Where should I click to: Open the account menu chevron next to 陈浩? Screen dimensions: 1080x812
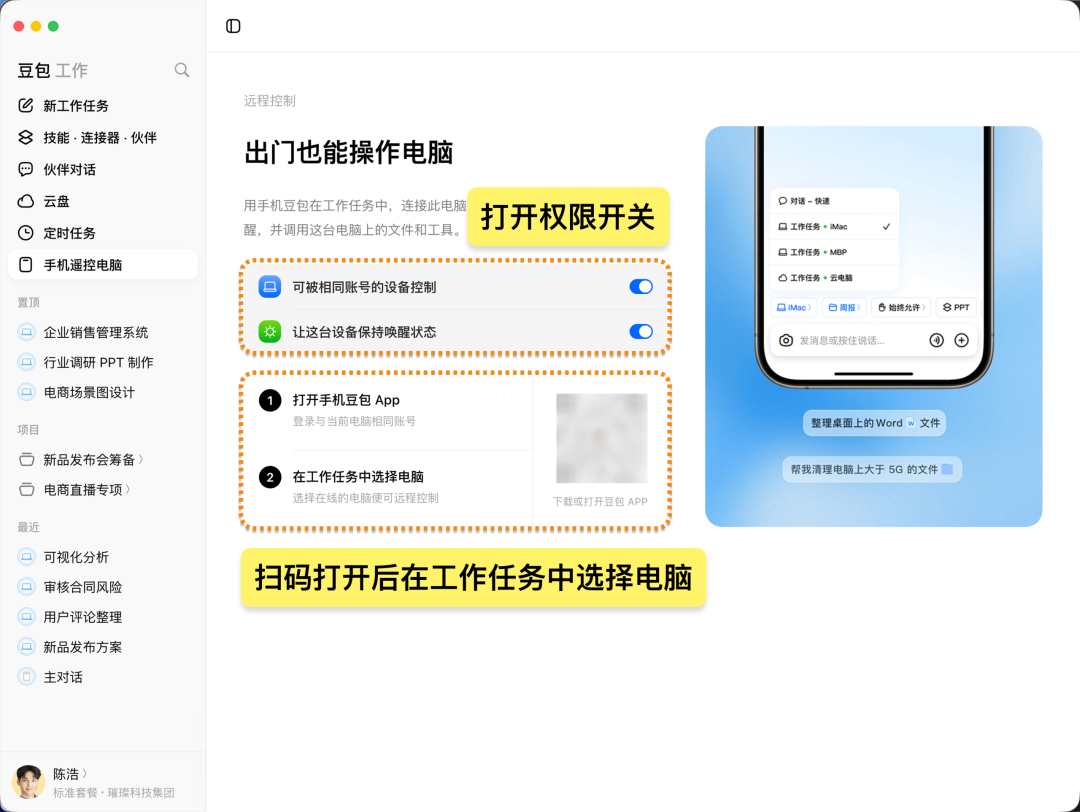tap(85, 773)
